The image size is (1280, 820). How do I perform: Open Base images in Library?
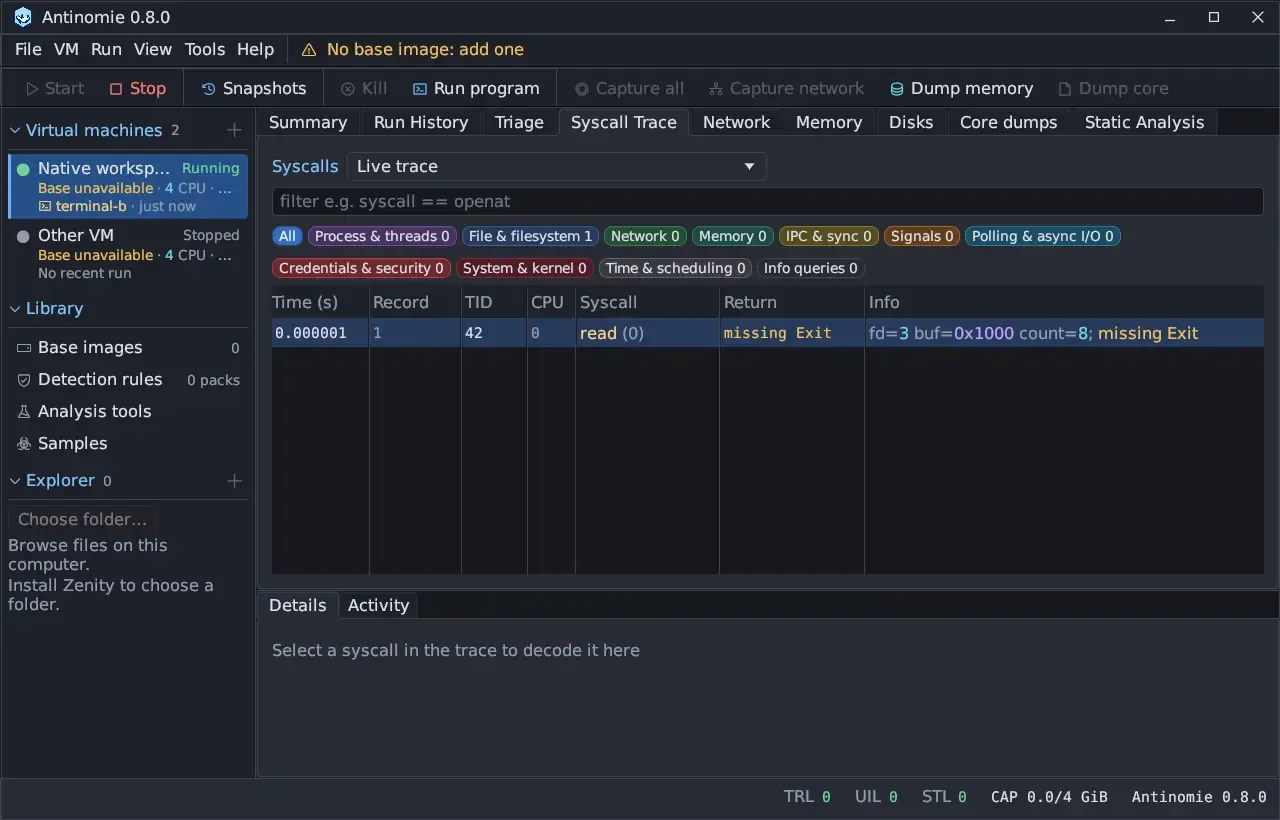128,348
